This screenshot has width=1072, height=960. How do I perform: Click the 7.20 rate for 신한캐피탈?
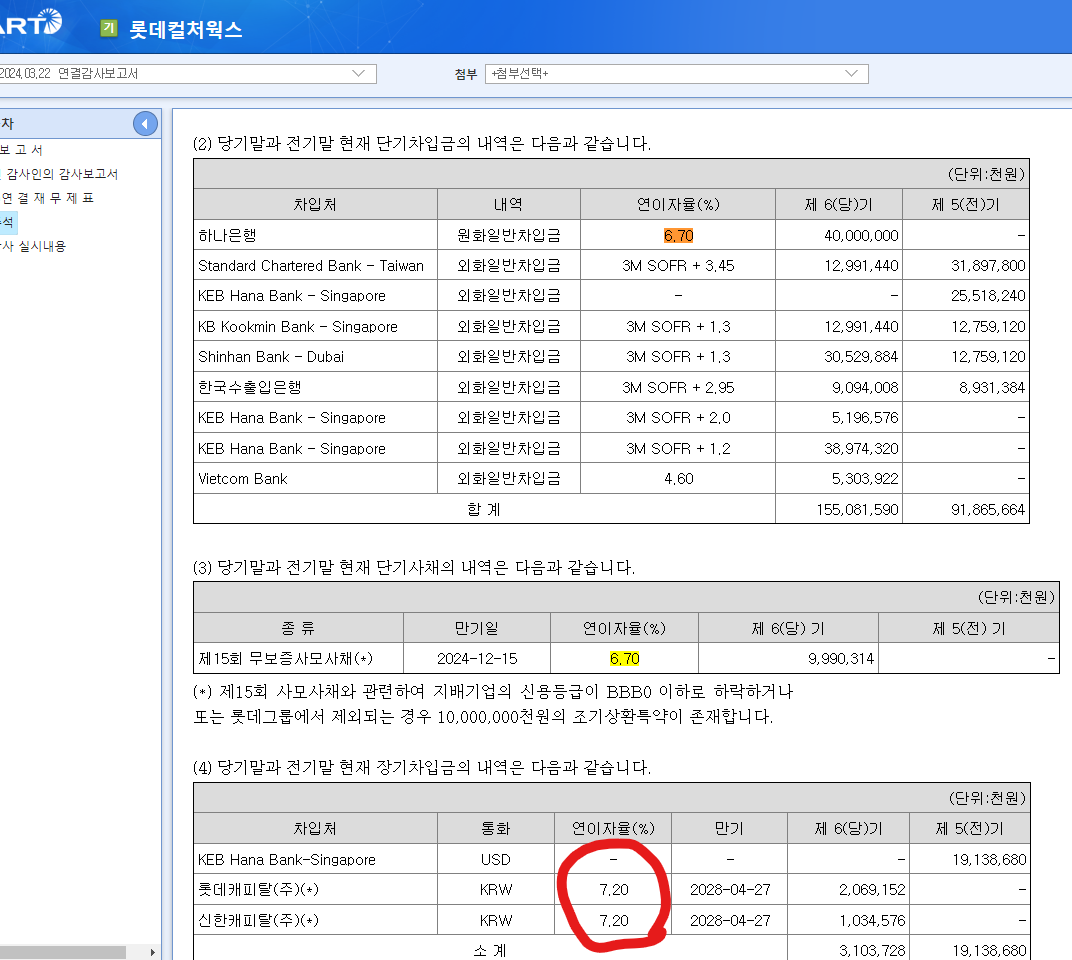click(x=614, y=919)
